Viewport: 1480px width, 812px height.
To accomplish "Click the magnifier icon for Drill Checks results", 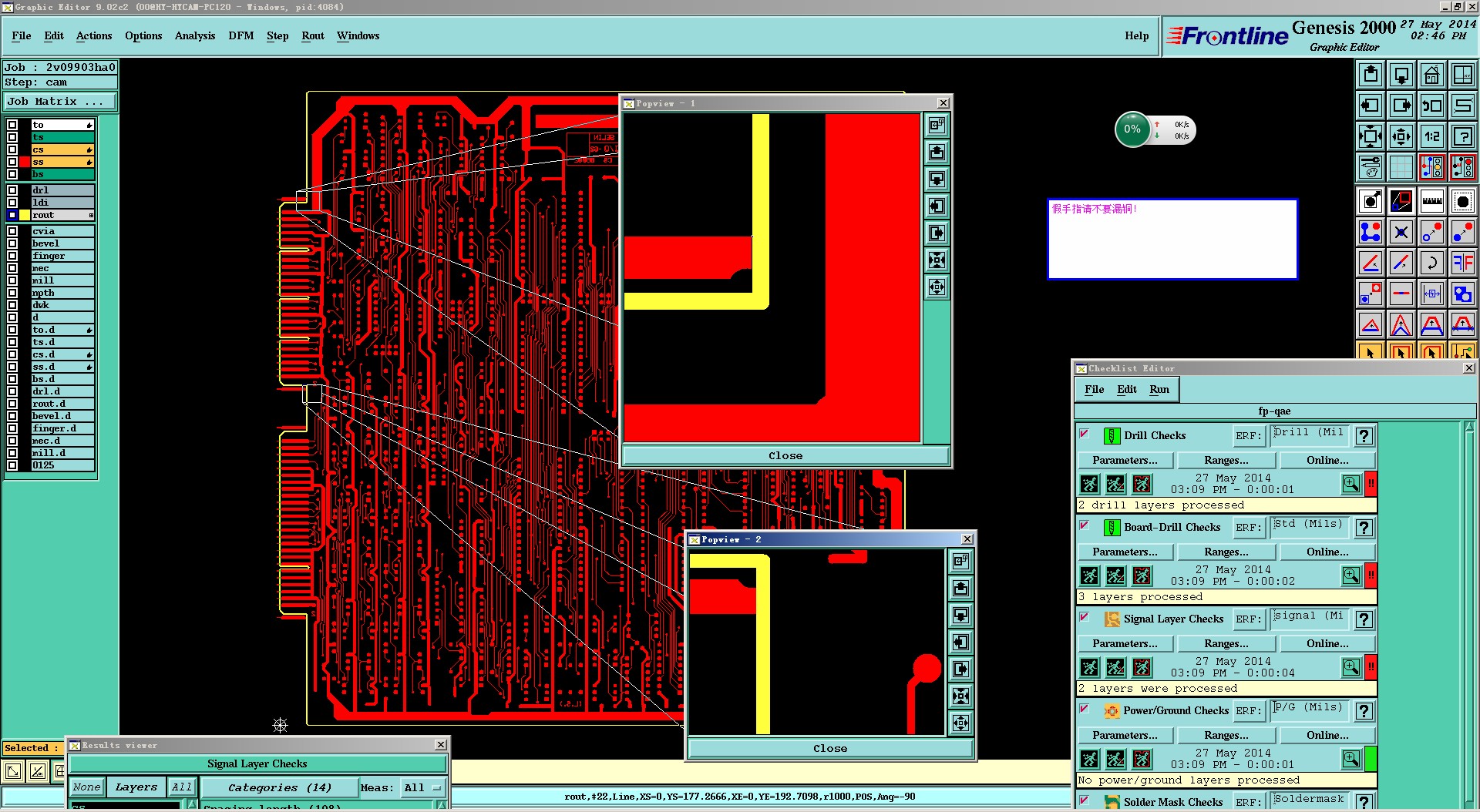I will pyautogui.click(x=1351, y=484).
